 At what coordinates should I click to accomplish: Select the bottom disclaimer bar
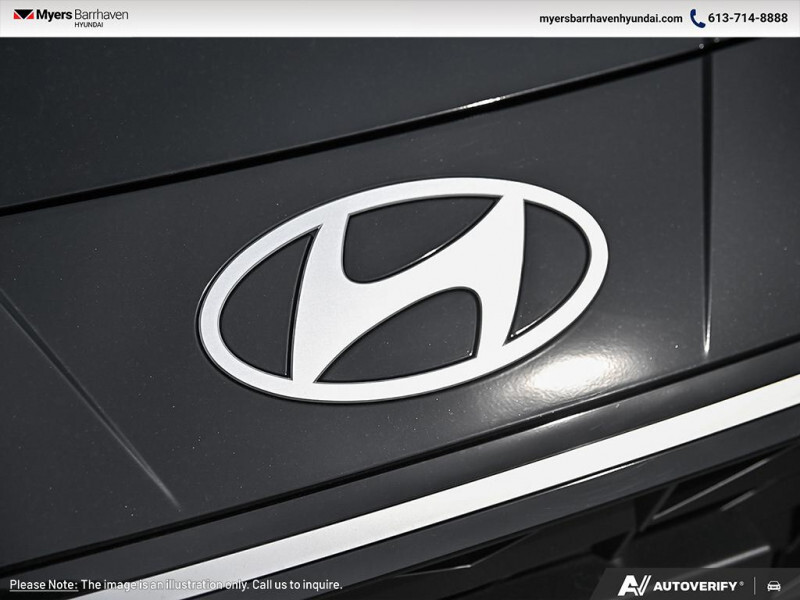coord(400,583)
